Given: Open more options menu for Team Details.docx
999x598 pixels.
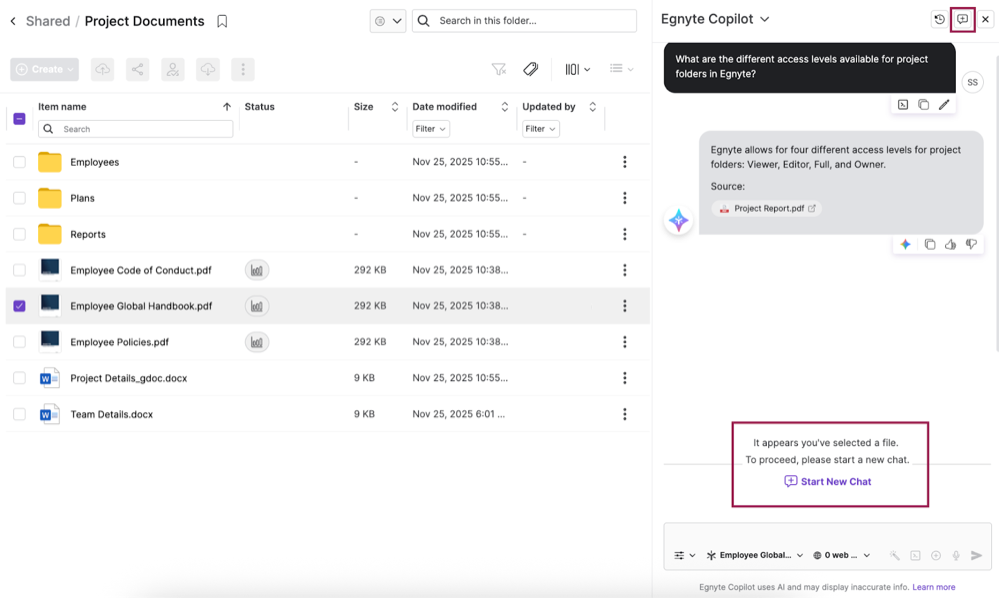Looking at the screenshot, I should 625,414.
